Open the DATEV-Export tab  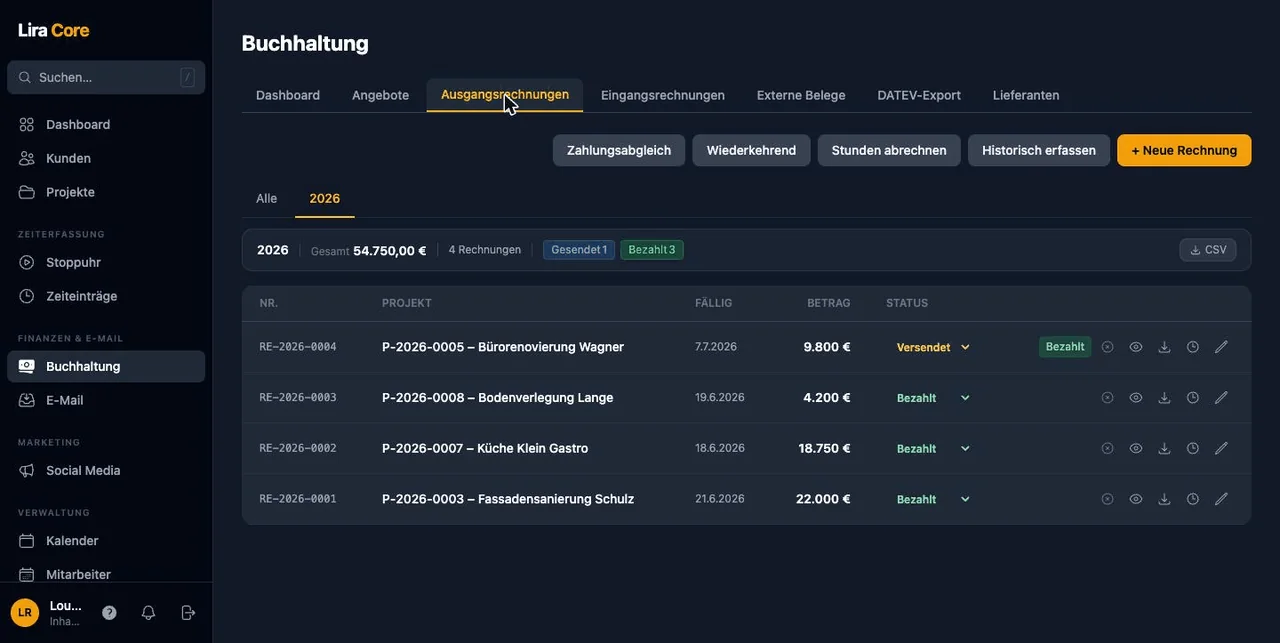(x=919, y=95)
